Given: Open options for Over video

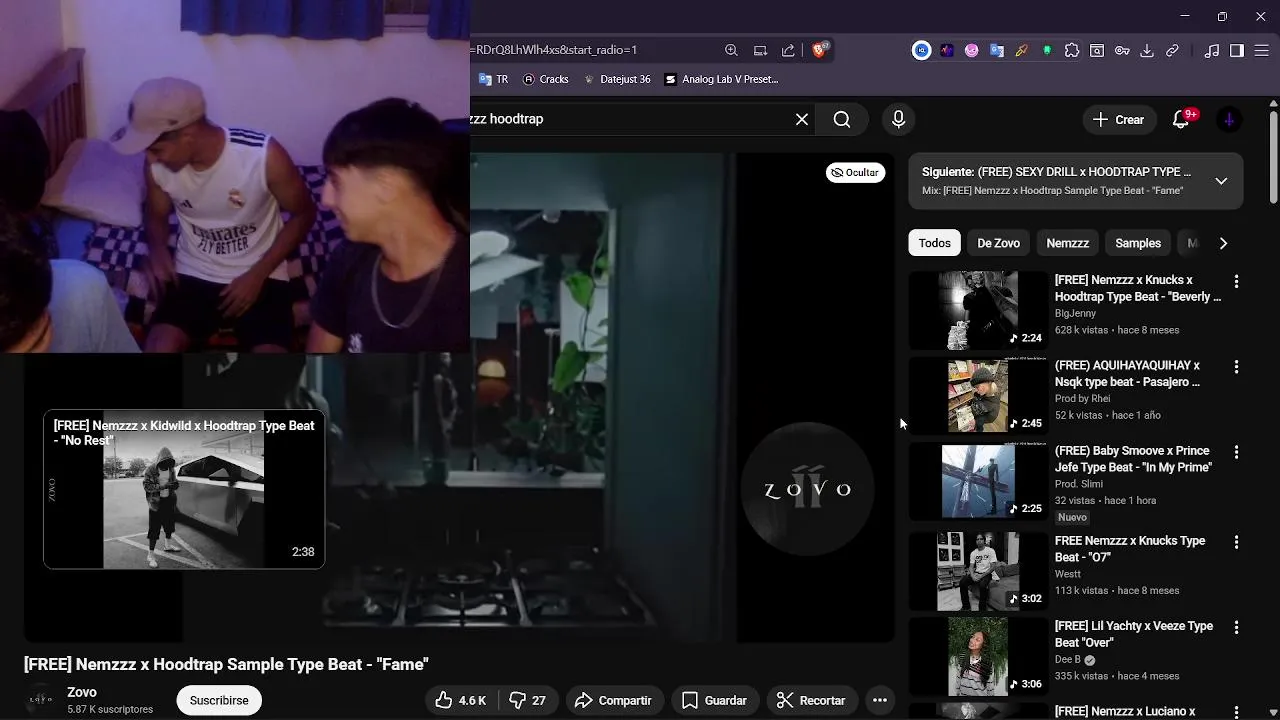Looking at the screenshot, I should point(1236,628).
